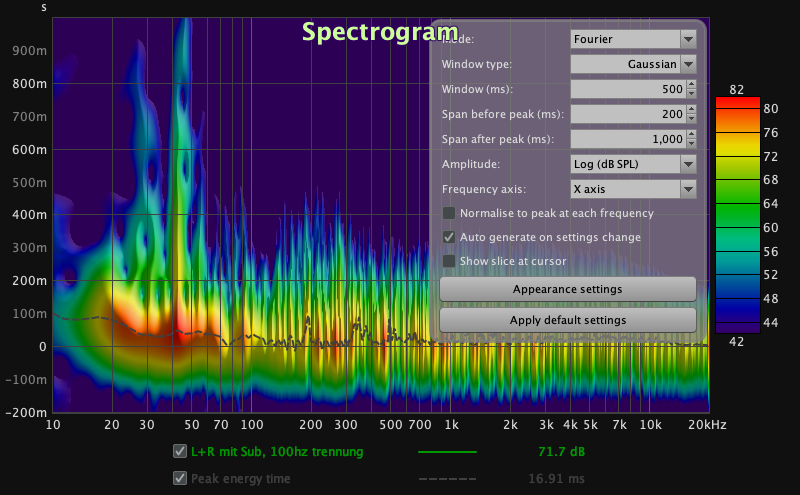Click the Appearance settings button

point(567,289)
